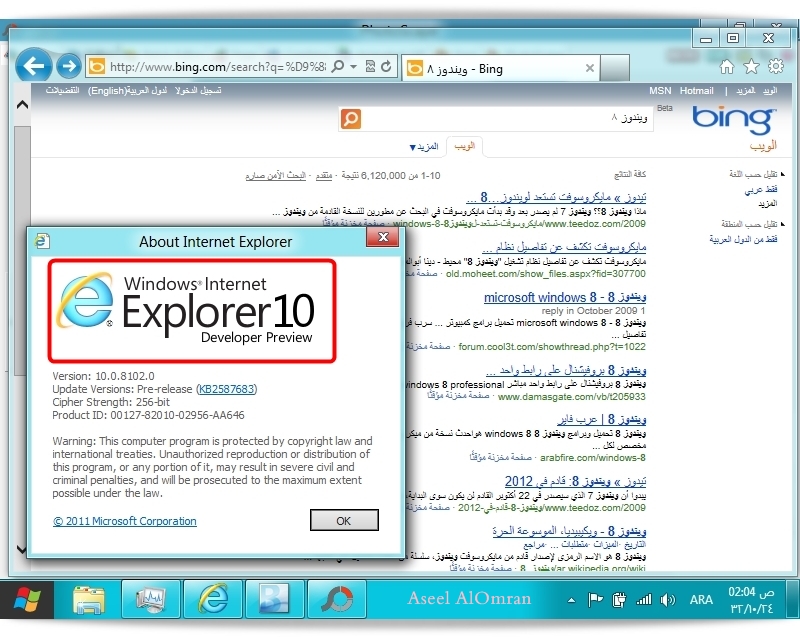Refresh the page with the reload icon
The image size is (800, 638).
[386, 66]
